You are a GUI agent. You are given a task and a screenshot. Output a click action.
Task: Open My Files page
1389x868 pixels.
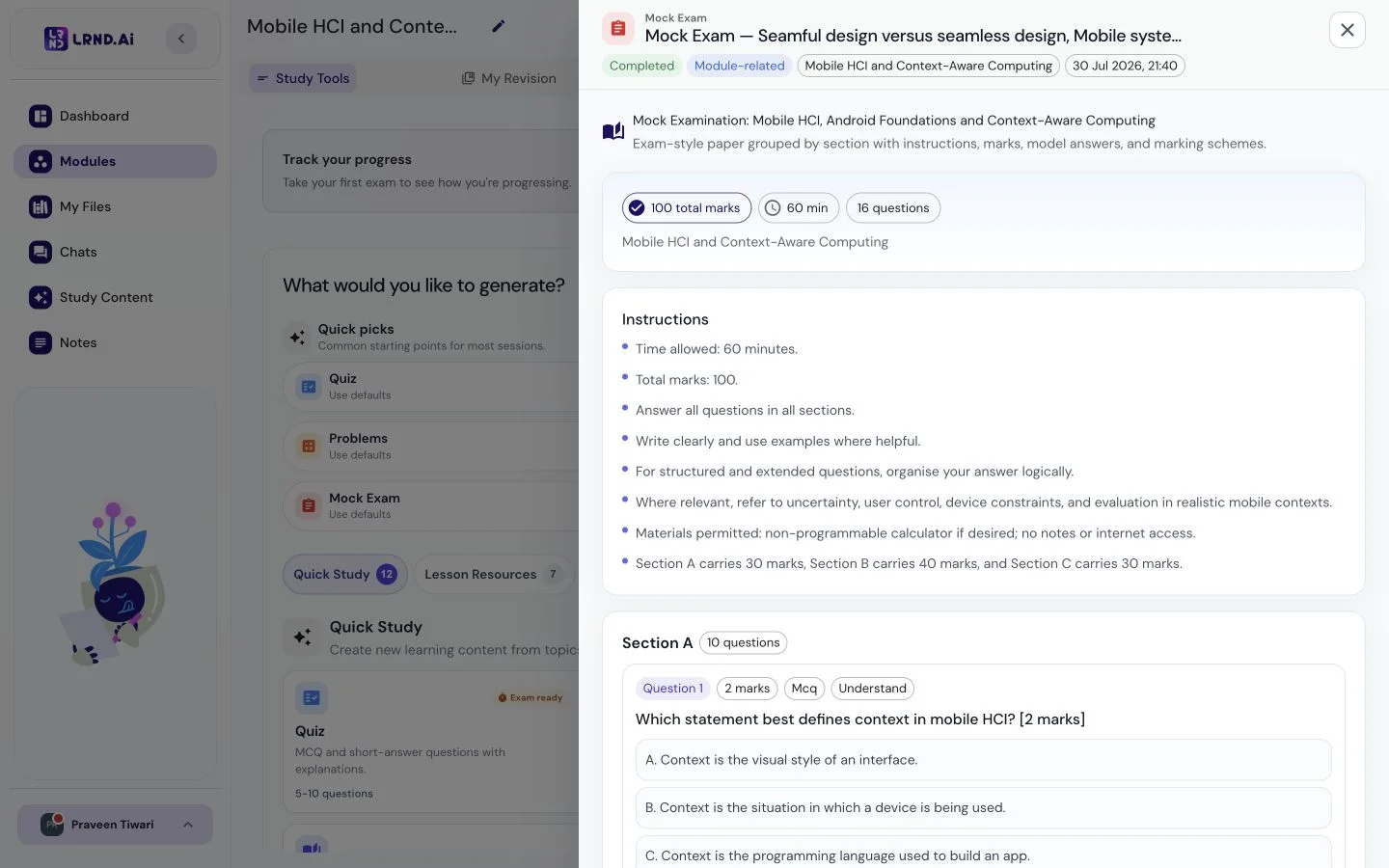(115, 206)
